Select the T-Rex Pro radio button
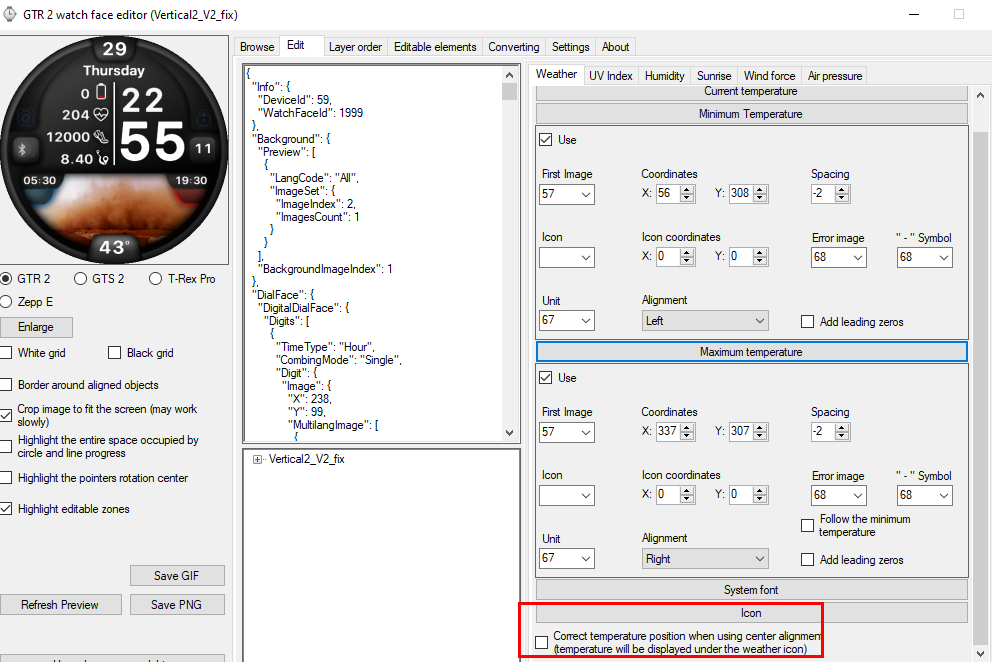The width and height of the screenshot is (992, 662). (155, 278)
